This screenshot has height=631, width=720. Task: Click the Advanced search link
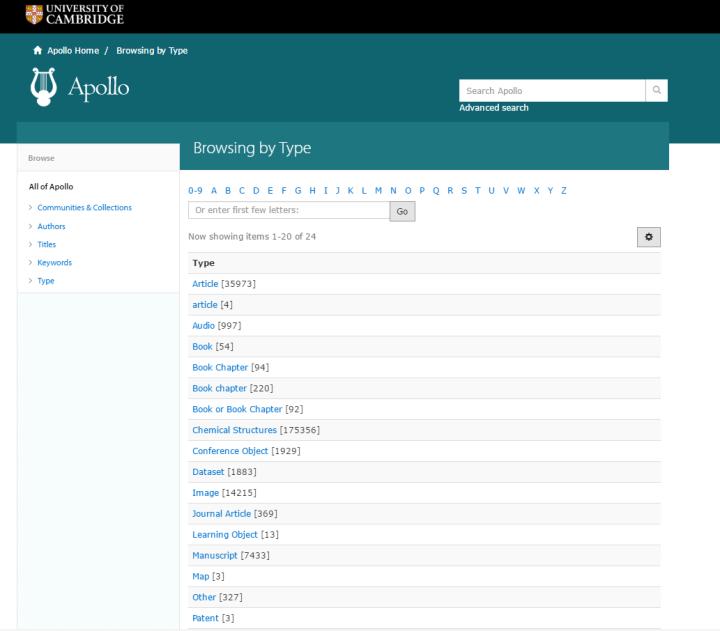tap(494, 108)
